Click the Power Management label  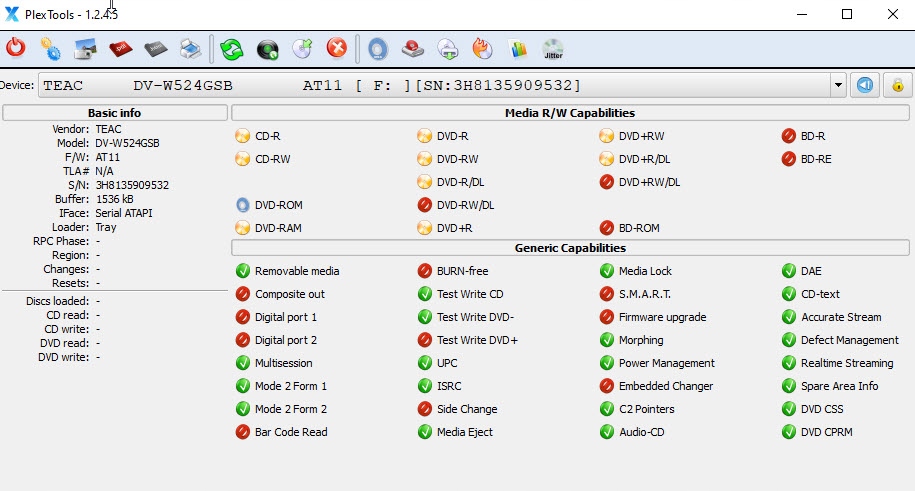click(x=666, y=363)
